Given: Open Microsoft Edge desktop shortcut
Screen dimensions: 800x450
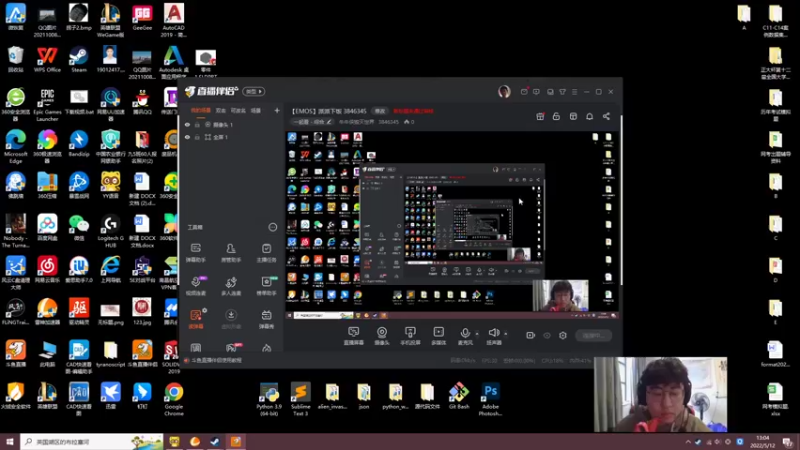Looking at the screenshot, I should [15, 146].
